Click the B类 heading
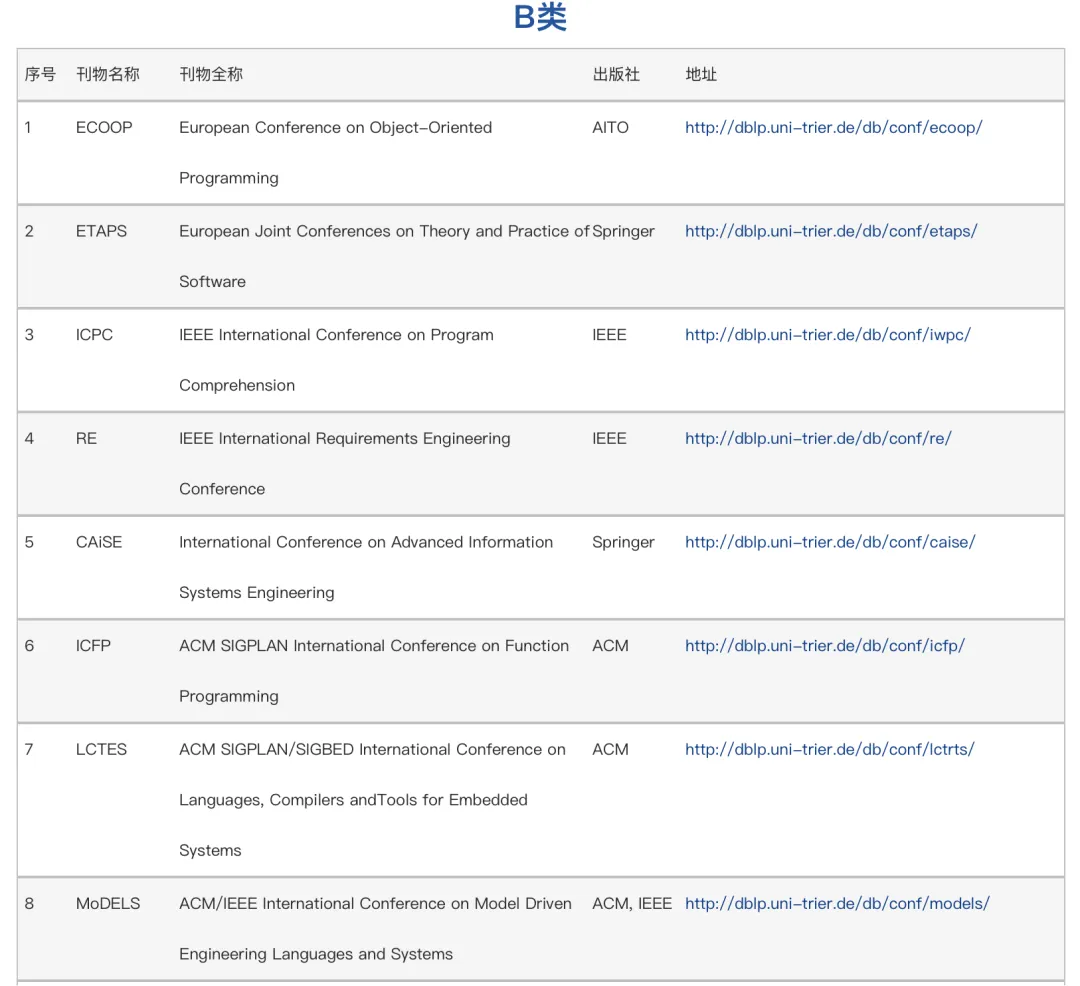 [540, 17]
